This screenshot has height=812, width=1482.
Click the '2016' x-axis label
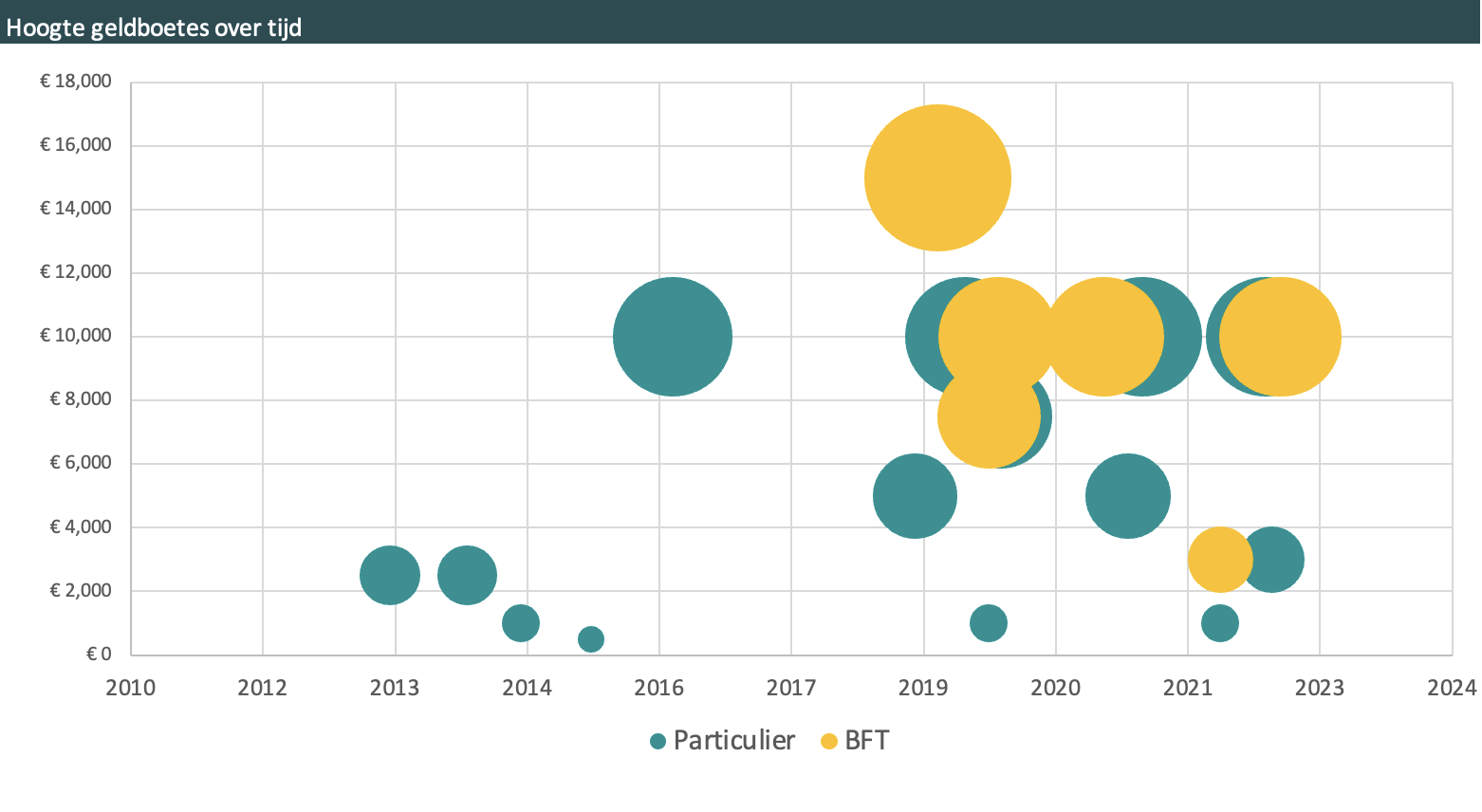click(x=659, y=688)
